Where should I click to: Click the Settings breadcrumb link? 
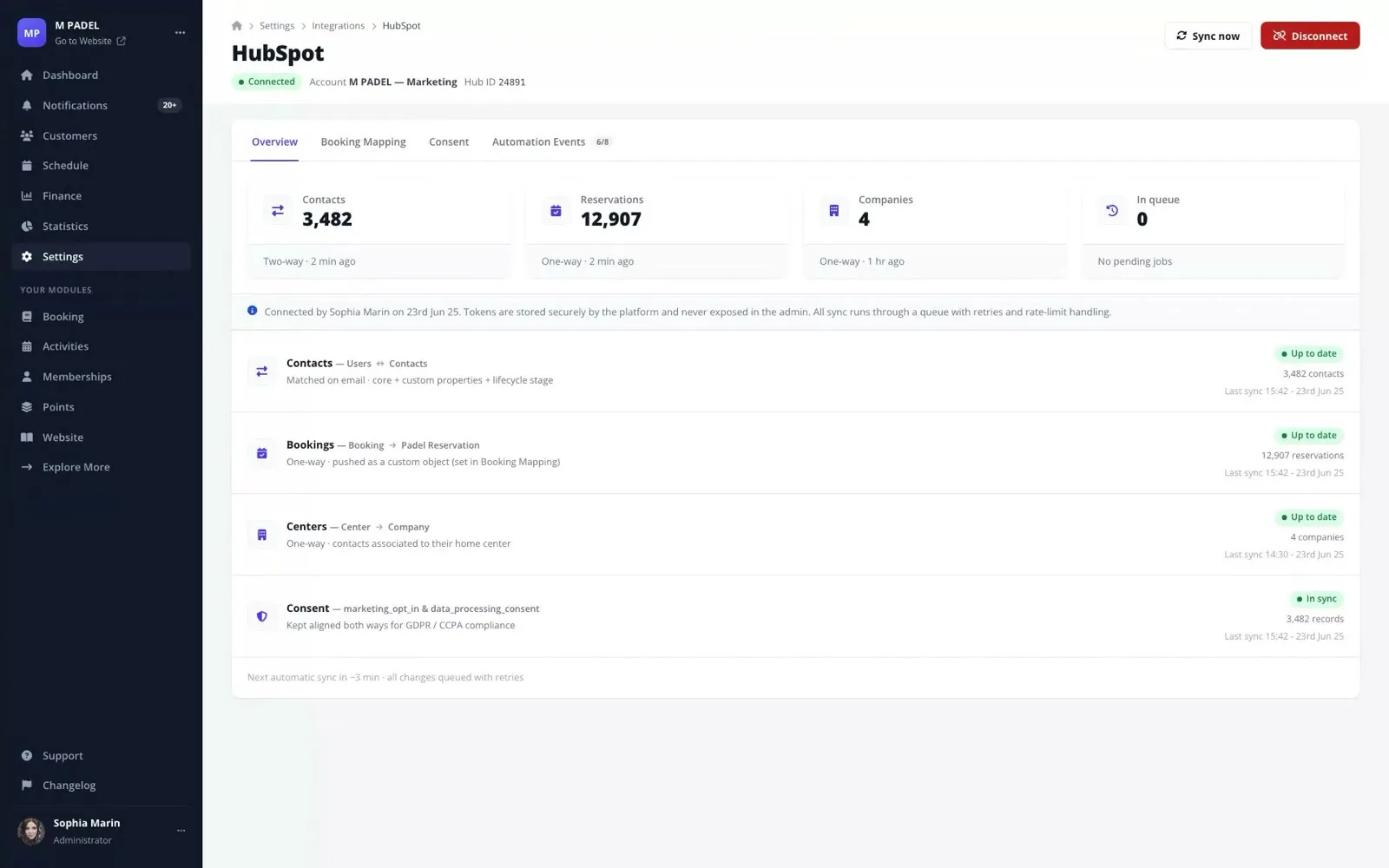point(277,26)
